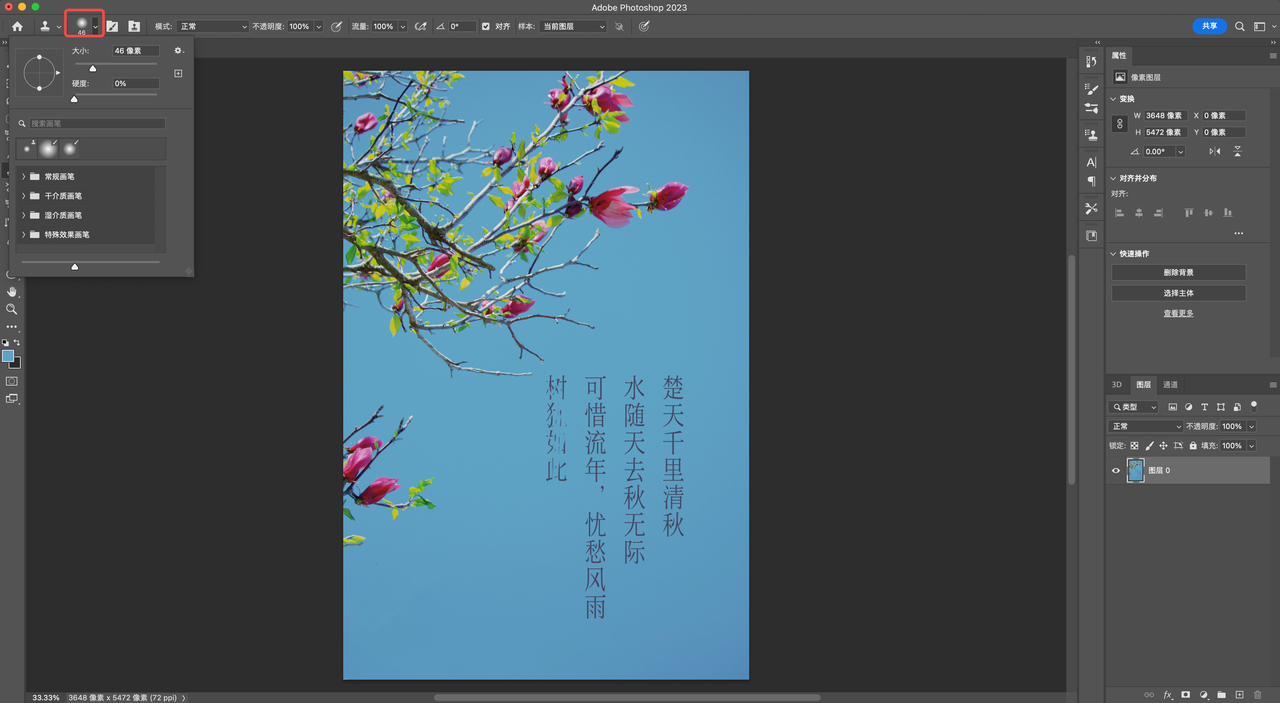Viewport: 1280px width, 703px height.
Task: Select the Hand tool in the toolbar
Action: click(x=12, y=292)
